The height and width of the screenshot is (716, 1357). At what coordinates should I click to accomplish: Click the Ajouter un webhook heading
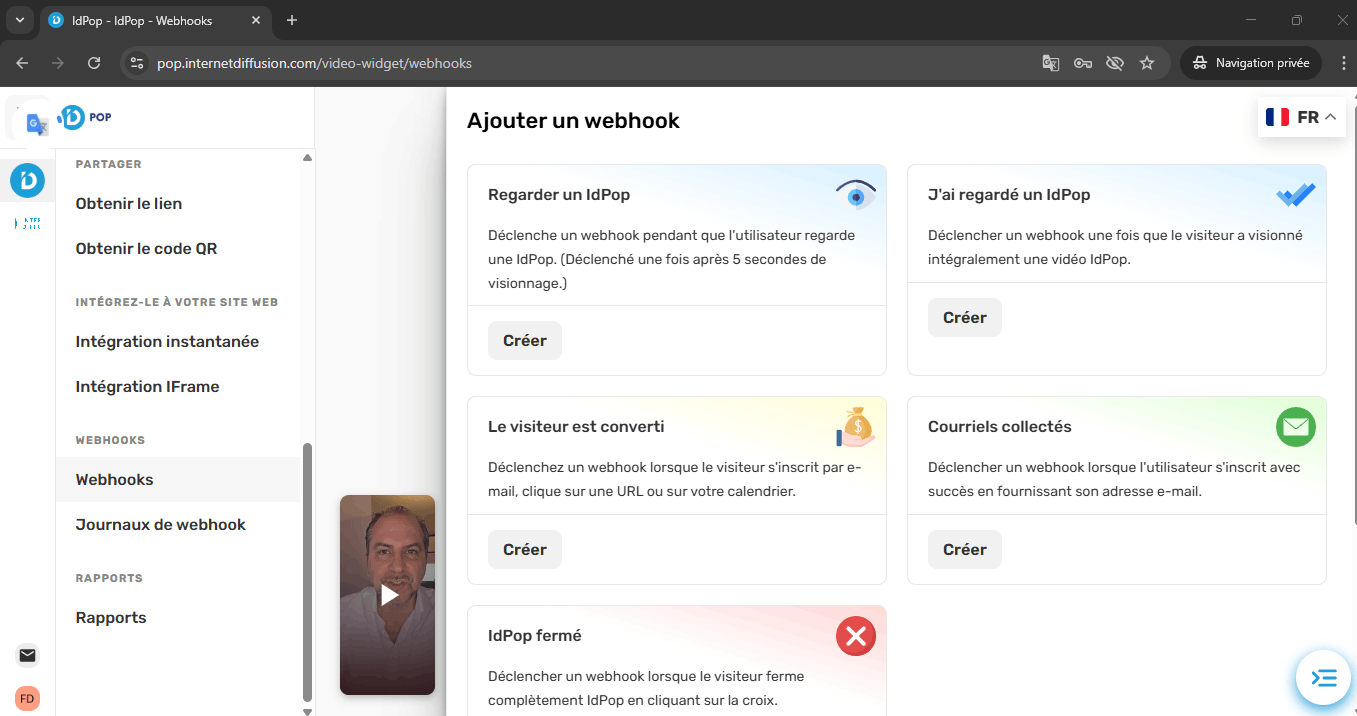573,121
